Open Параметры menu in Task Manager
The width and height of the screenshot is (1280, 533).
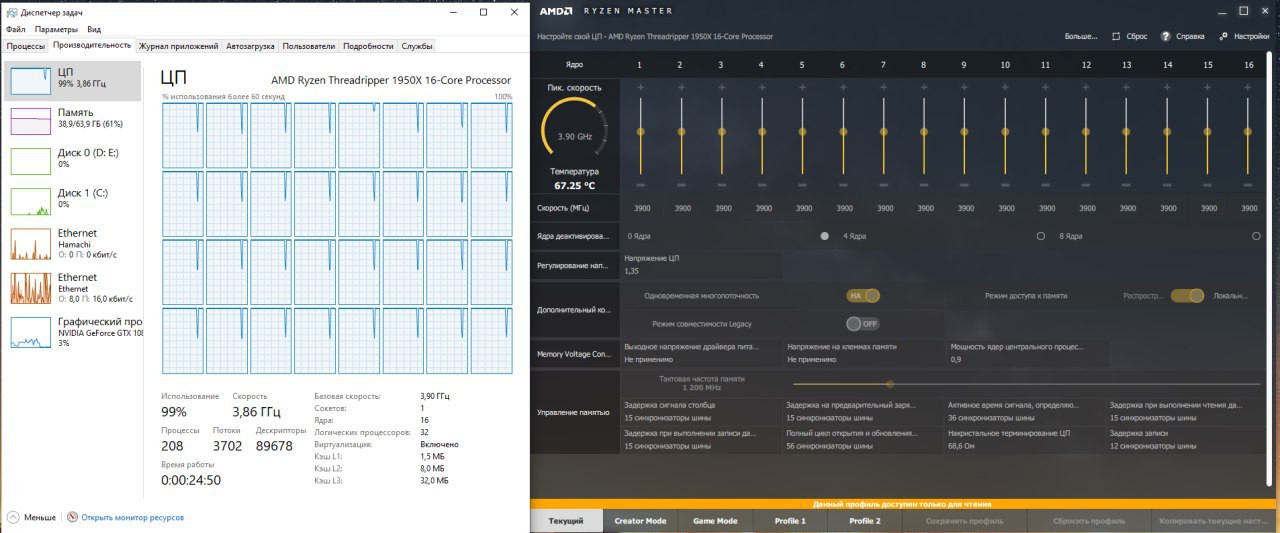[56, 30]
